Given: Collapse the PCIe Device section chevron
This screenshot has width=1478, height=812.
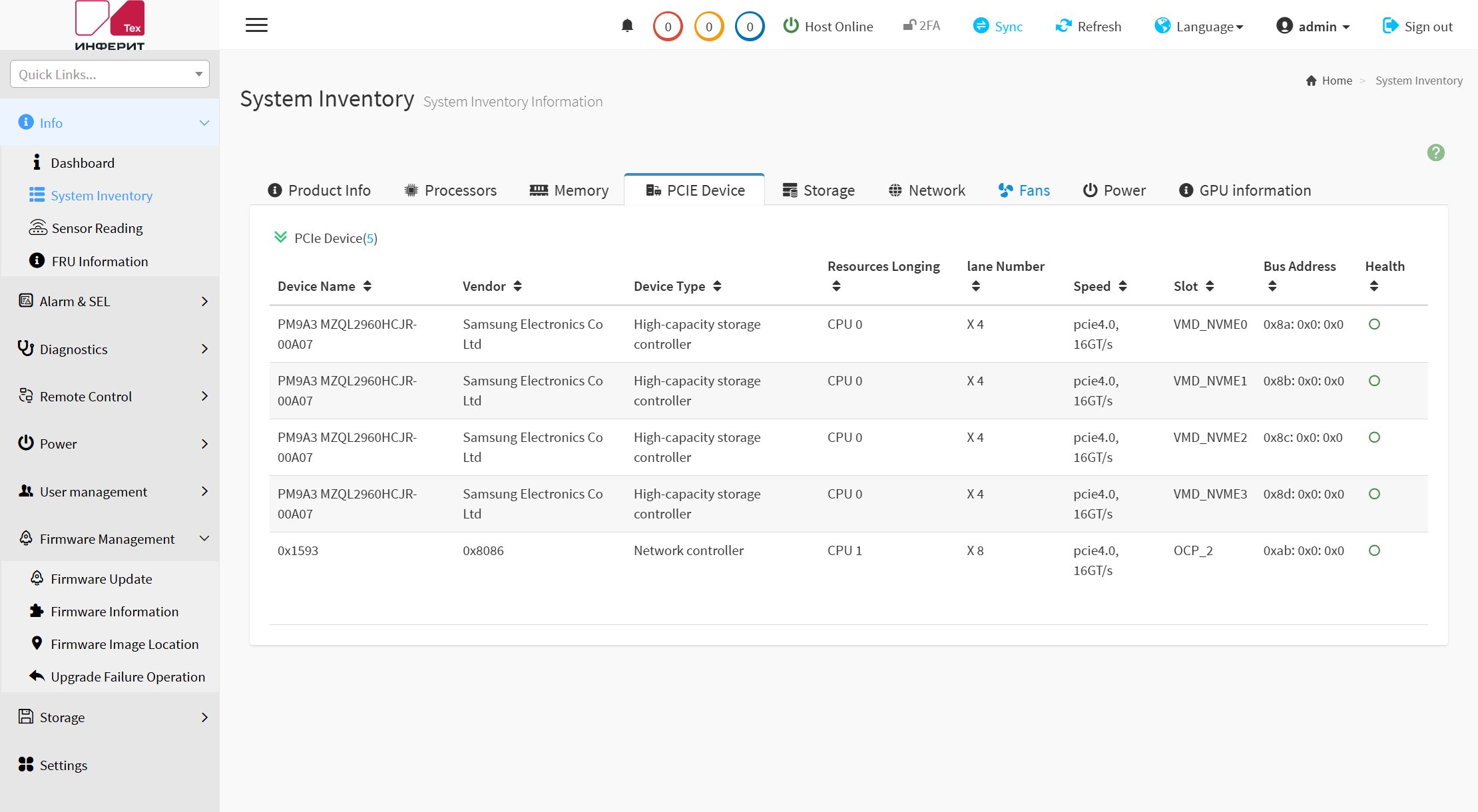Looking at the screenshot, I should click(x=280, y=237).
